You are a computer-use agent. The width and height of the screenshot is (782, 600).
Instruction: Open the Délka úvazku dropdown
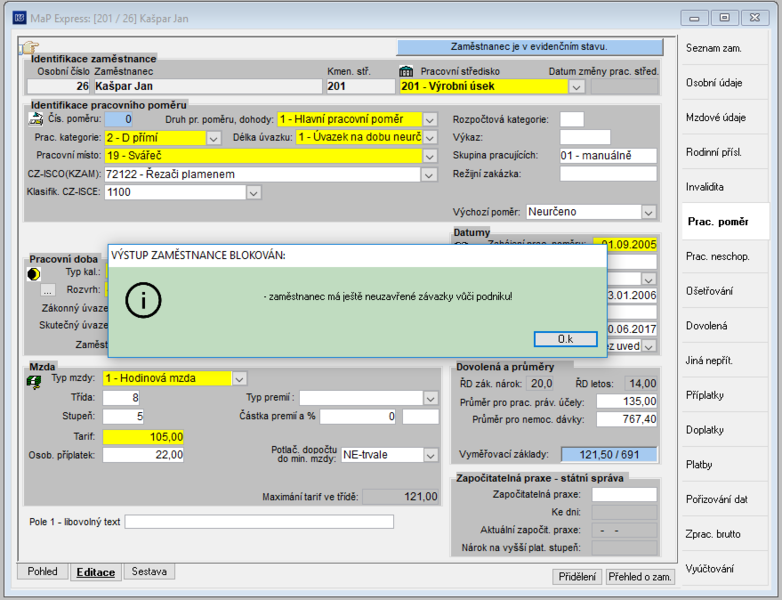click(430, 137)
